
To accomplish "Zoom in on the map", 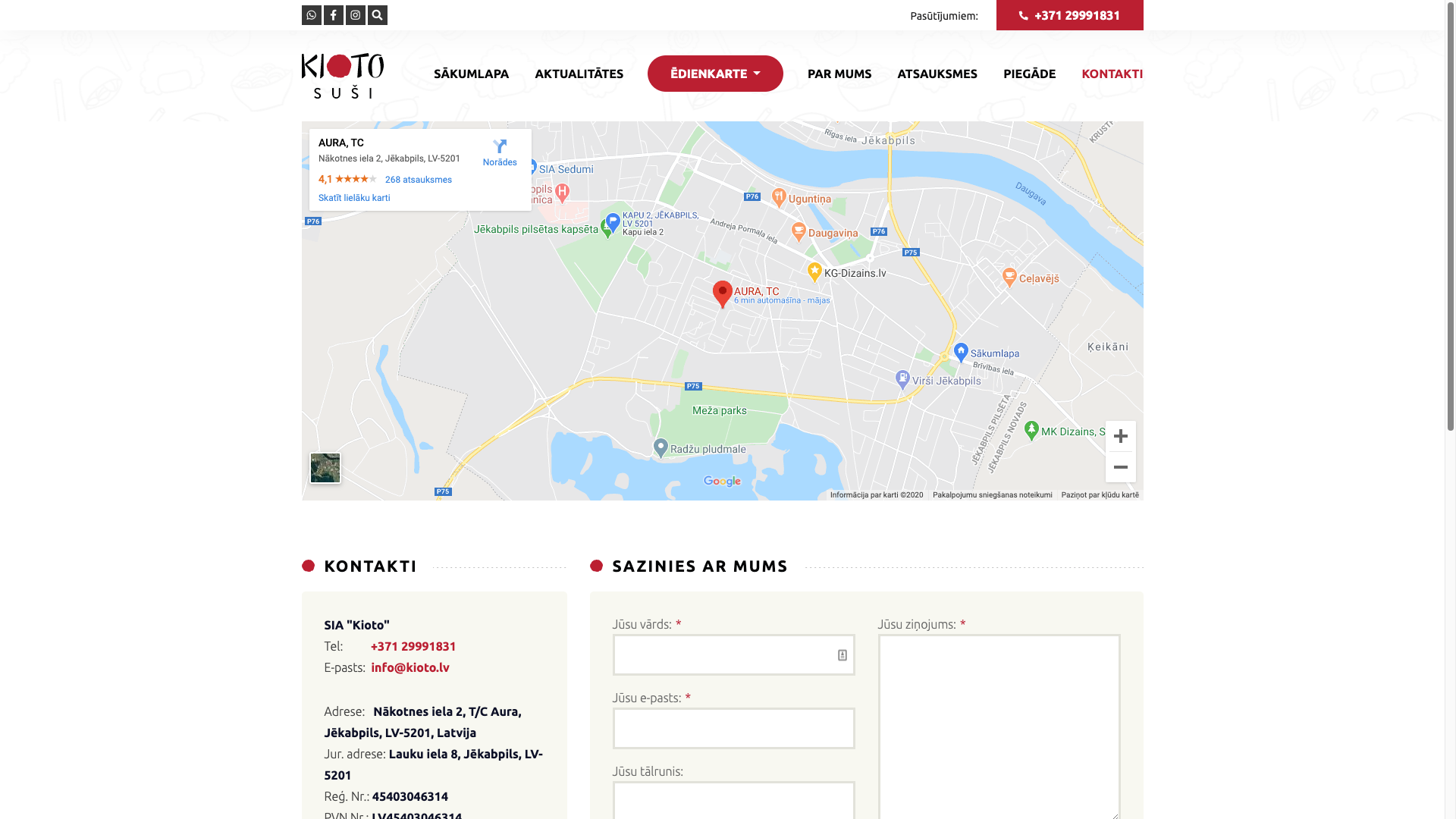I will pos(1120,436).
